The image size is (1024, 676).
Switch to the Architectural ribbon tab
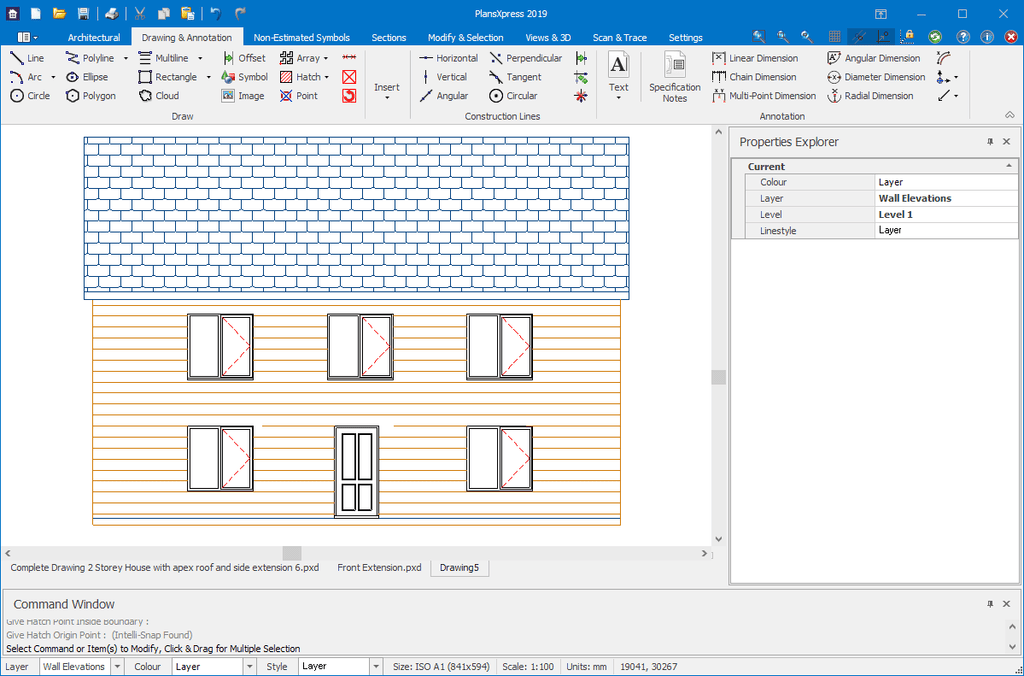(94, 38)
